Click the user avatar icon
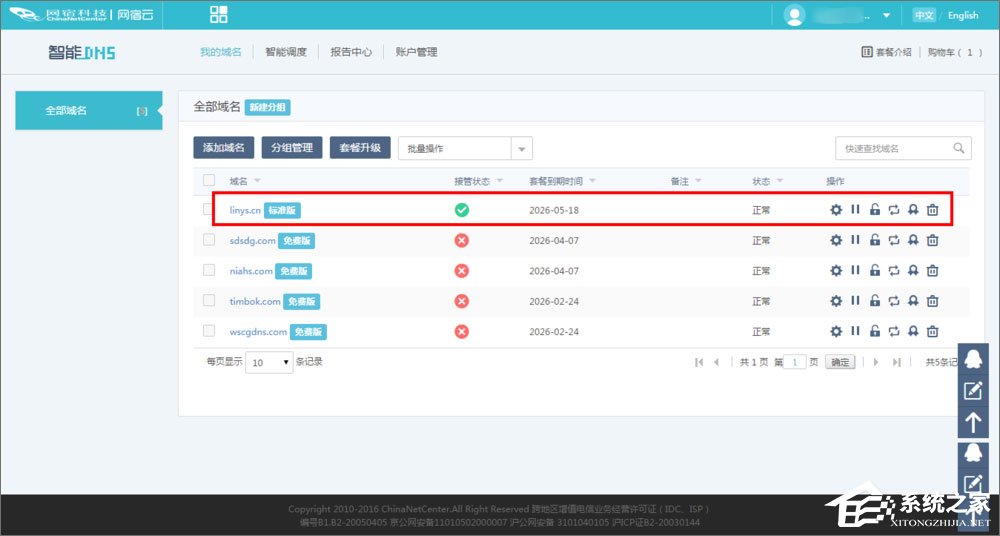This screenshot has width=1000, height=536. (x=795, y=15)
